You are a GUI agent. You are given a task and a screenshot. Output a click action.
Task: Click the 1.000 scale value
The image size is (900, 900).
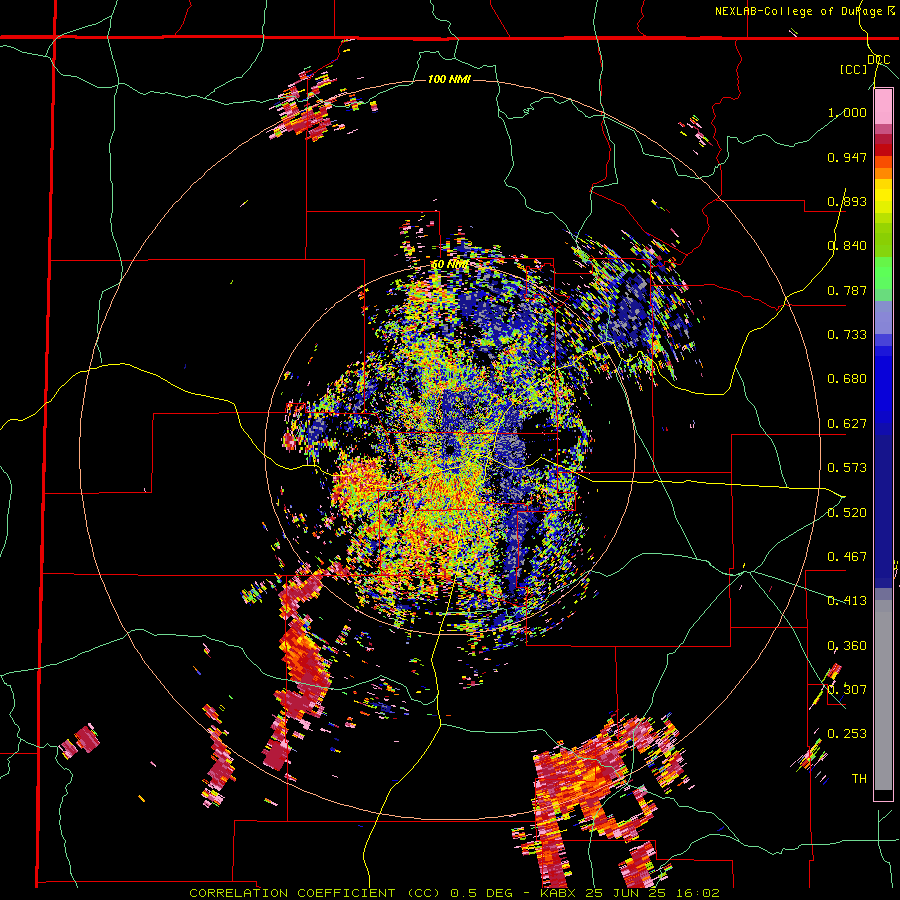coord(847,112)
